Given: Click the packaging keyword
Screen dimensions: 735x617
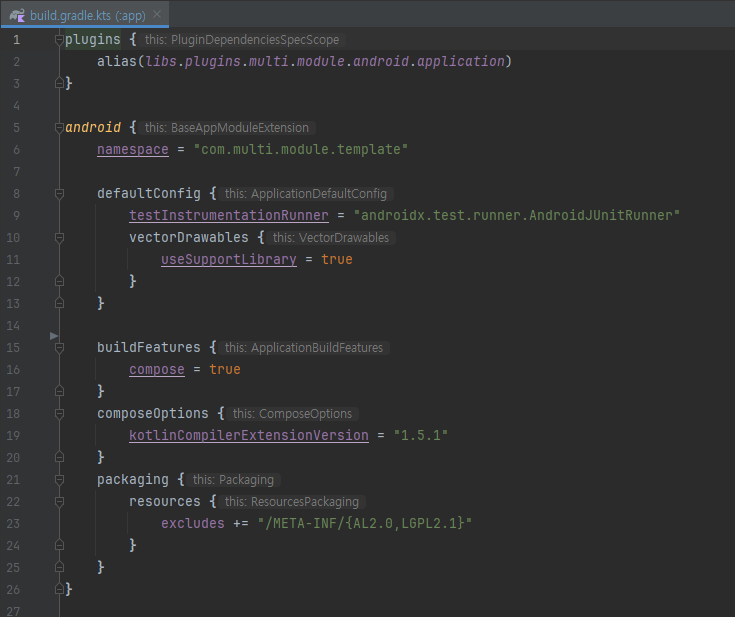Looking at the screenshot, I should [x=133, y=480].
